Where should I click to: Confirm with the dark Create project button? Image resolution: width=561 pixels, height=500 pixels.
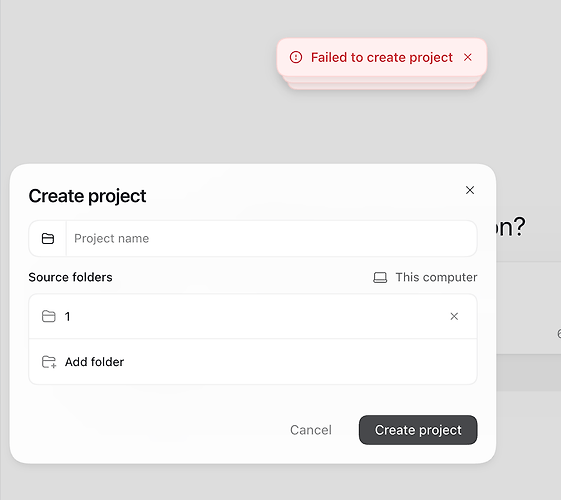coord(418,430)
